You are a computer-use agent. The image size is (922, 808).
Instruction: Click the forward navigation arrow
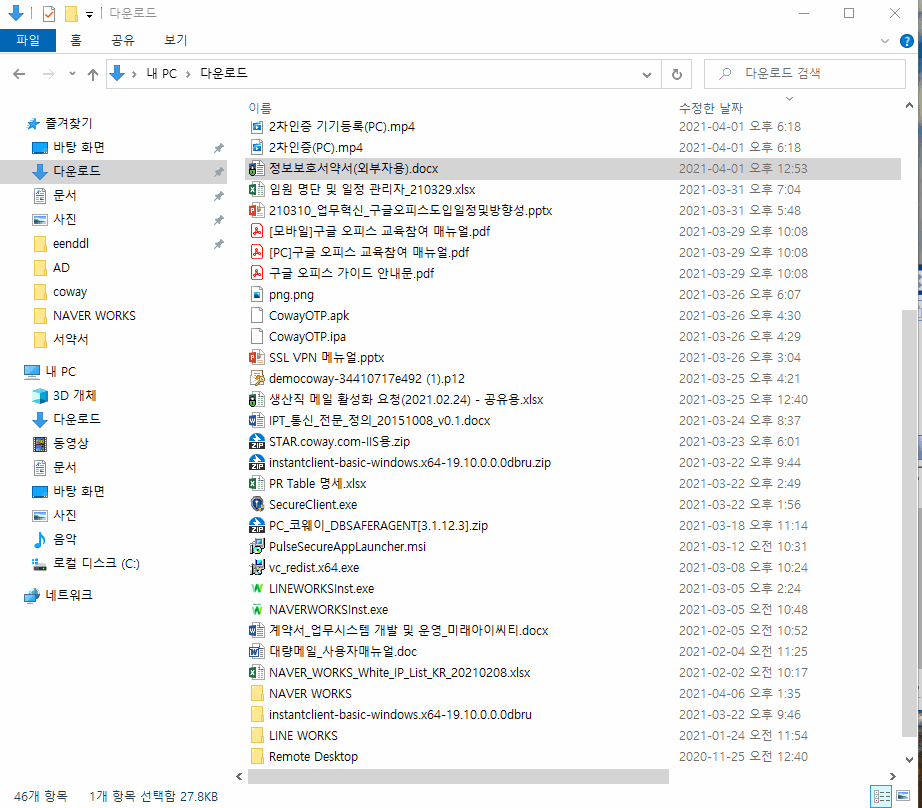click(49, 74)
